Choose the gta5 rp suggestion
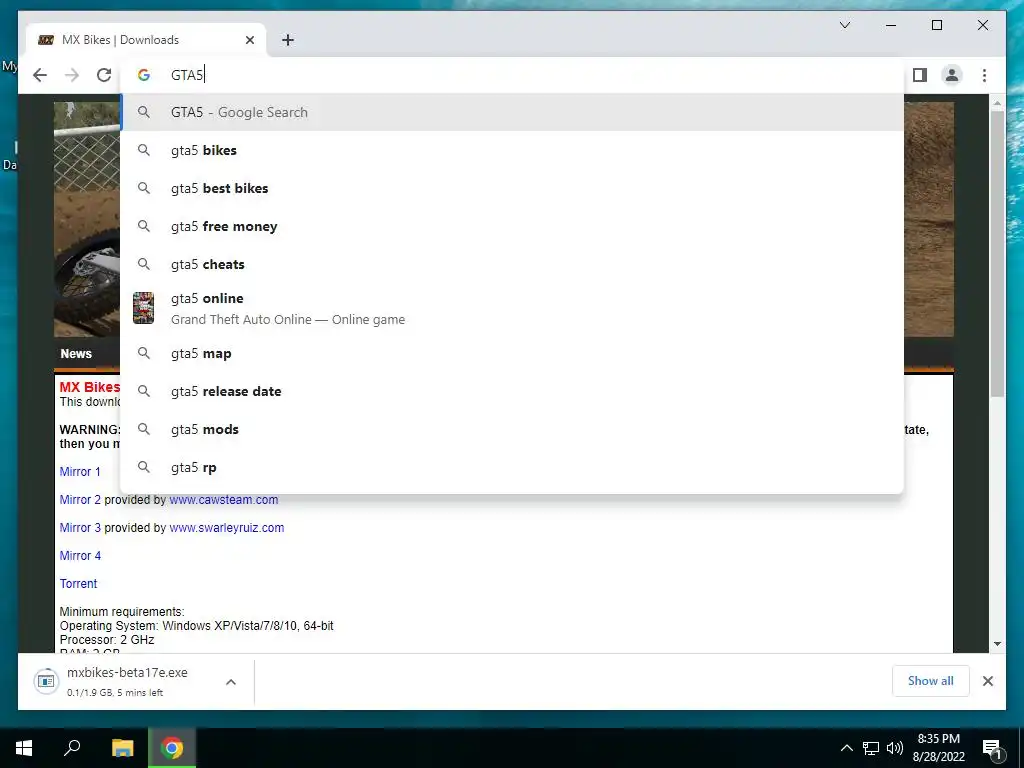1024x768 pixels. [512, 467]
